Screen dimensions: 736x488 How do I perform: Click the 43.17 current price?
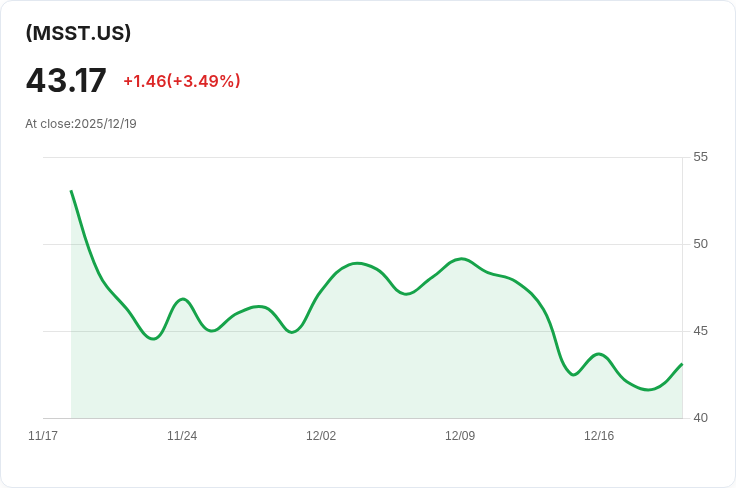tap(66, 80)
